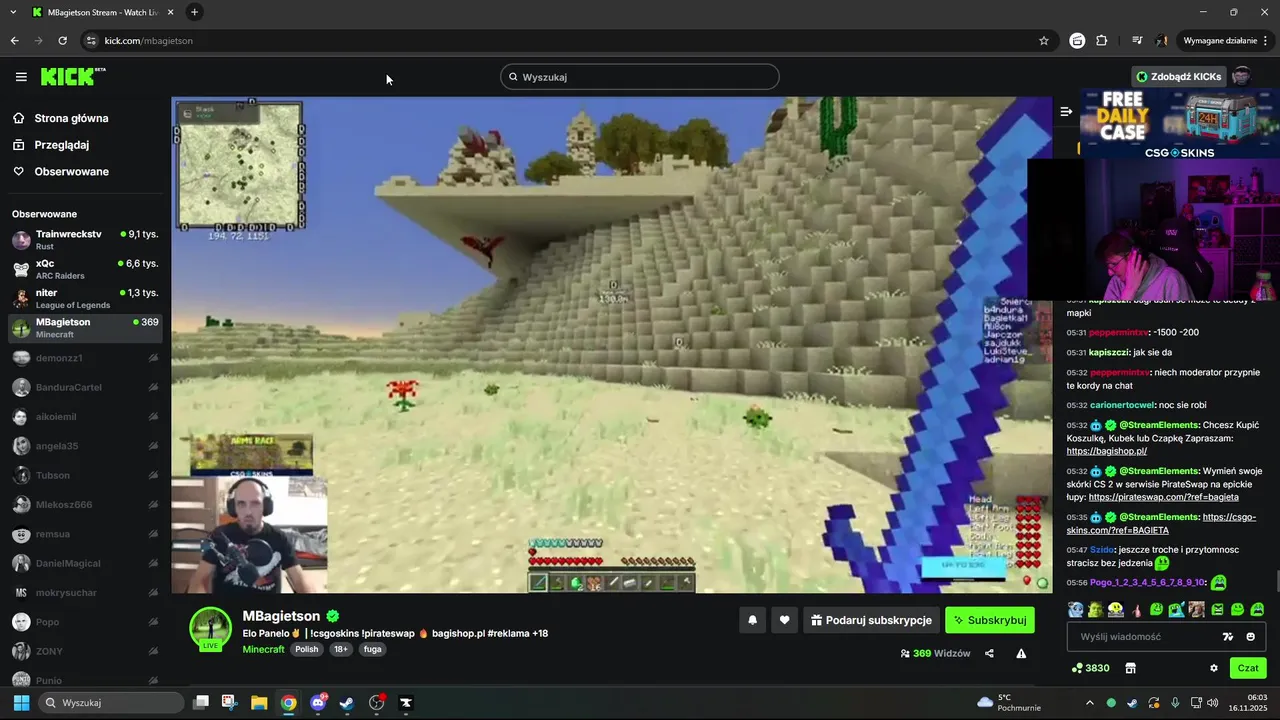Viewport: 1280px width, 720px height.
Task: Open browser extensions puzzle icon
Action: (x=1102, y=41)
